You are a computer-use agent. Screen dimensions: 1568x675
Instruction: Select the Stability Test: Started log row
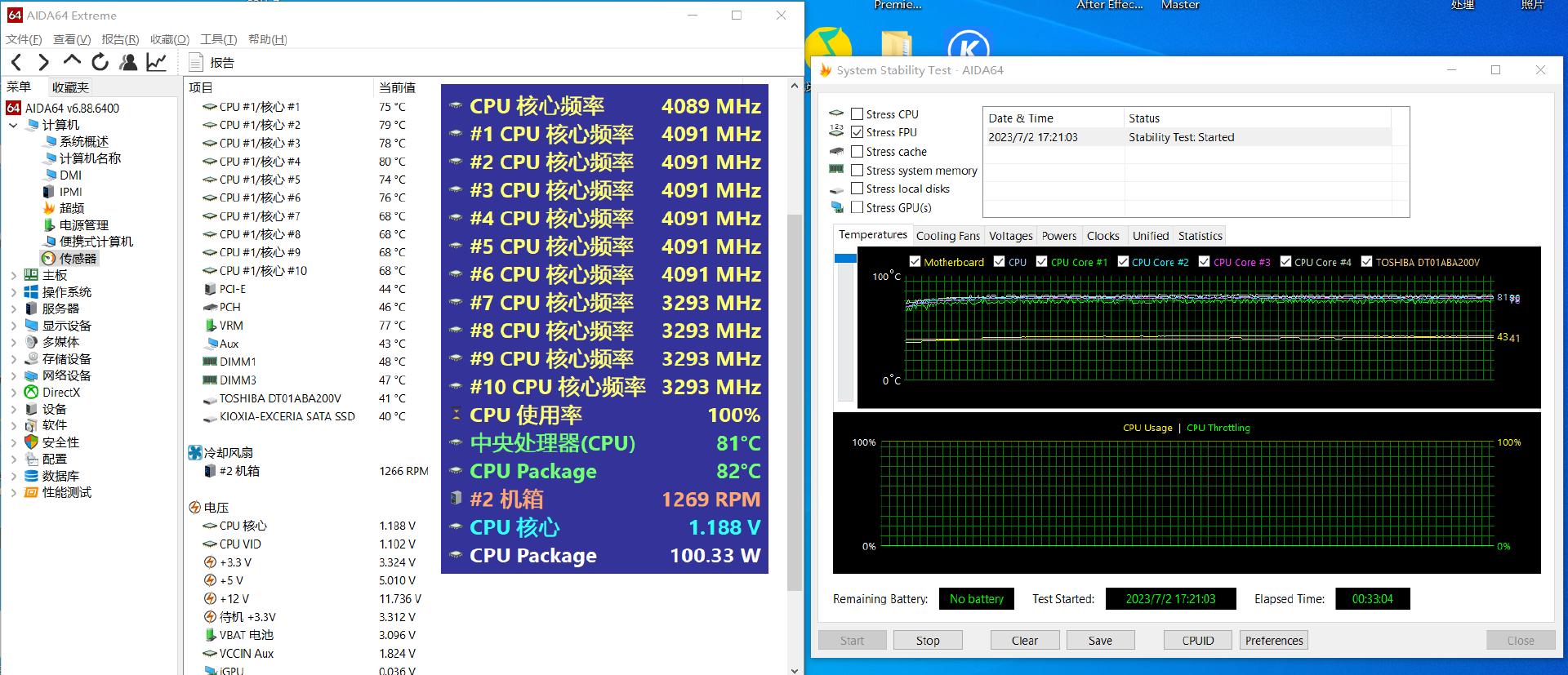click(x=1187, y=137)
